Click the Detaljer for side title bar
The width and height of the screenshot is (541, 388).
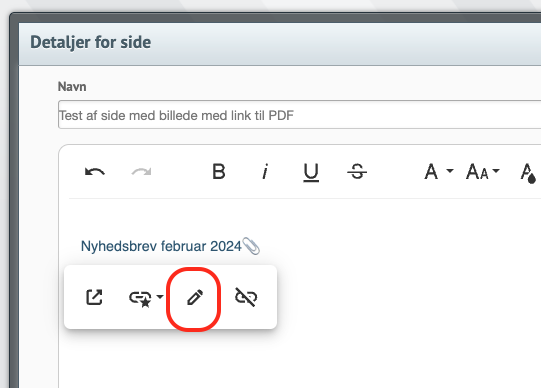(x=280, y=44)
